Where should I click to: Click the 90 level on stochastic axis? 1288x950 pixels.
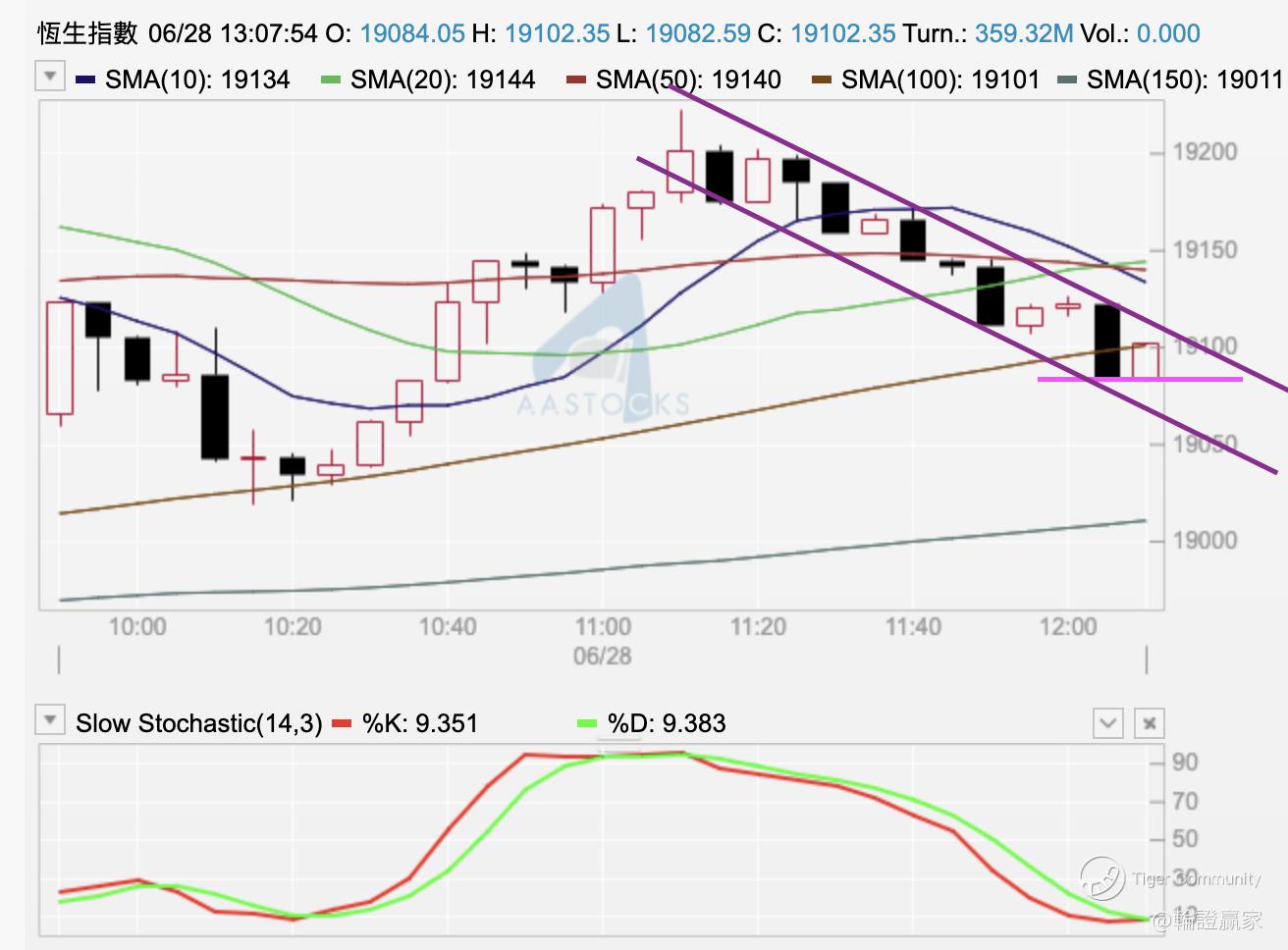tap(1185, 763)
